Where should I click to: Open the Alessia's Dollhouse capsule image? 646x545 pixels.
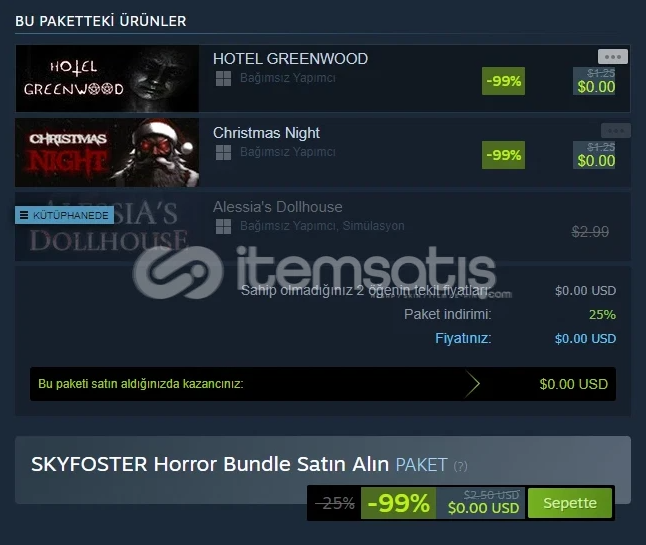107,226
